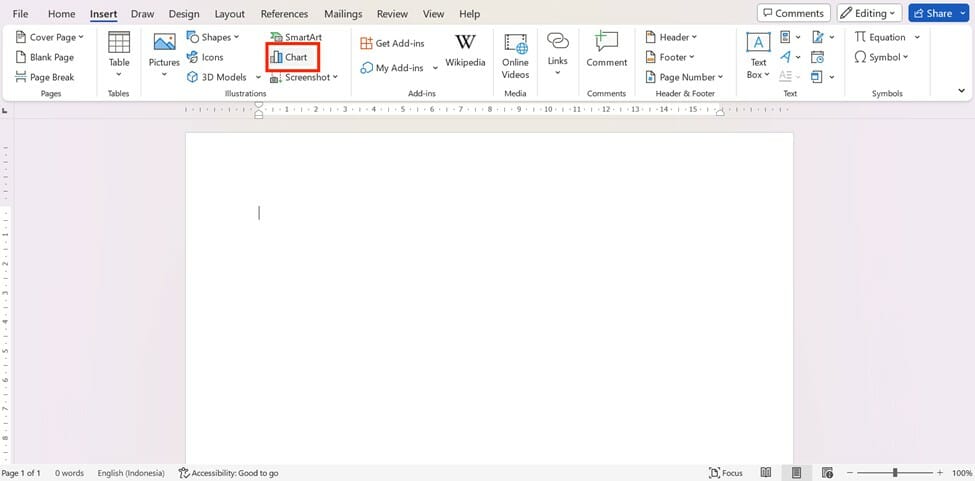The image size is (975, 481).
Task: Select Print Layout view in status bar
Action: click(796, 473)
